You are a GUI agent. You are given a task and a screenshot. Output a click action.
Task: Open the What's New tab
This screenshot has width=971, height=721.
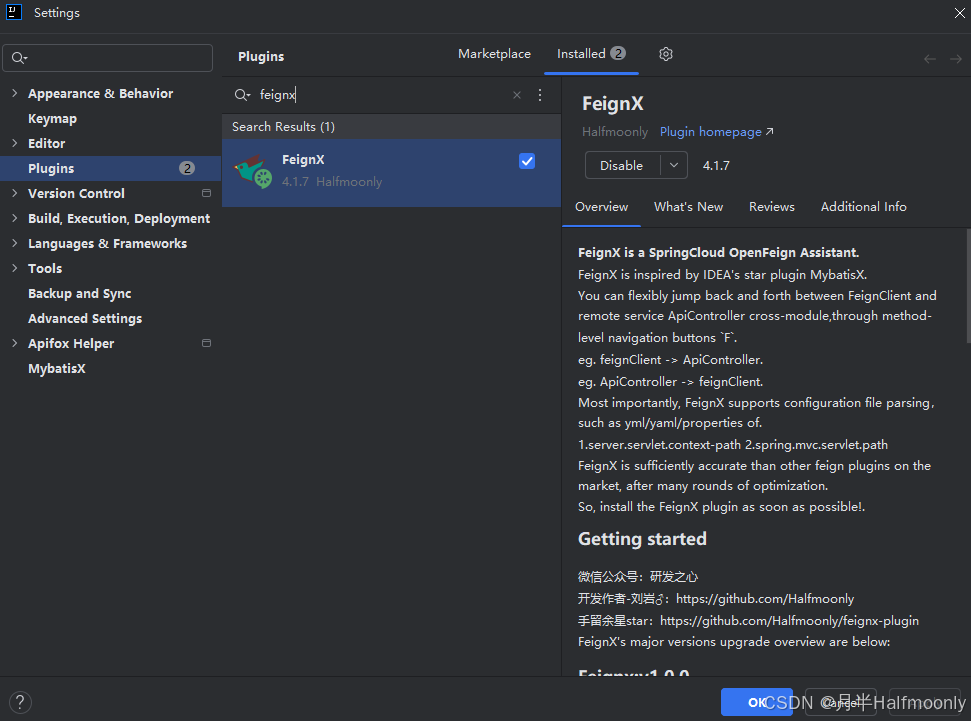click(x=689, y=207)
